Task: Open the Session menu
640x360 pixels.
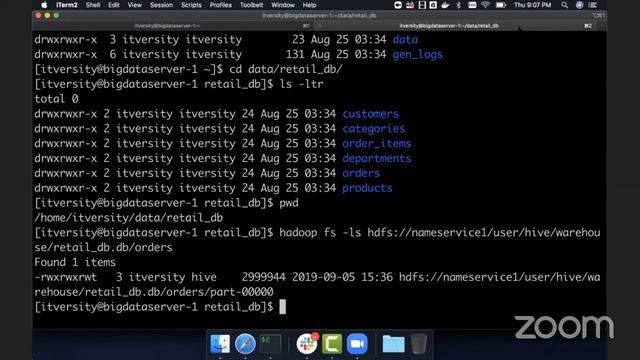Action: tap(161, 5)
